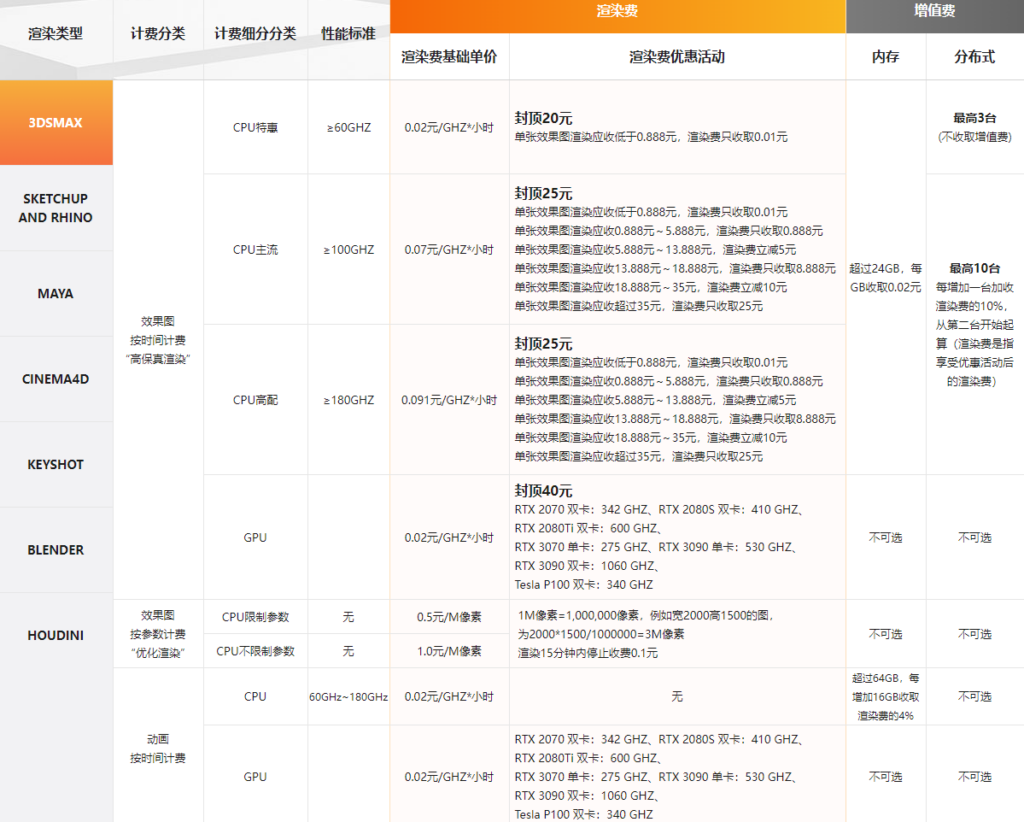The height and width of the screenshot is (822, 1024).
Task: Click the 0.07元/GHZ*小时 price
Action: tap(449, 249)
